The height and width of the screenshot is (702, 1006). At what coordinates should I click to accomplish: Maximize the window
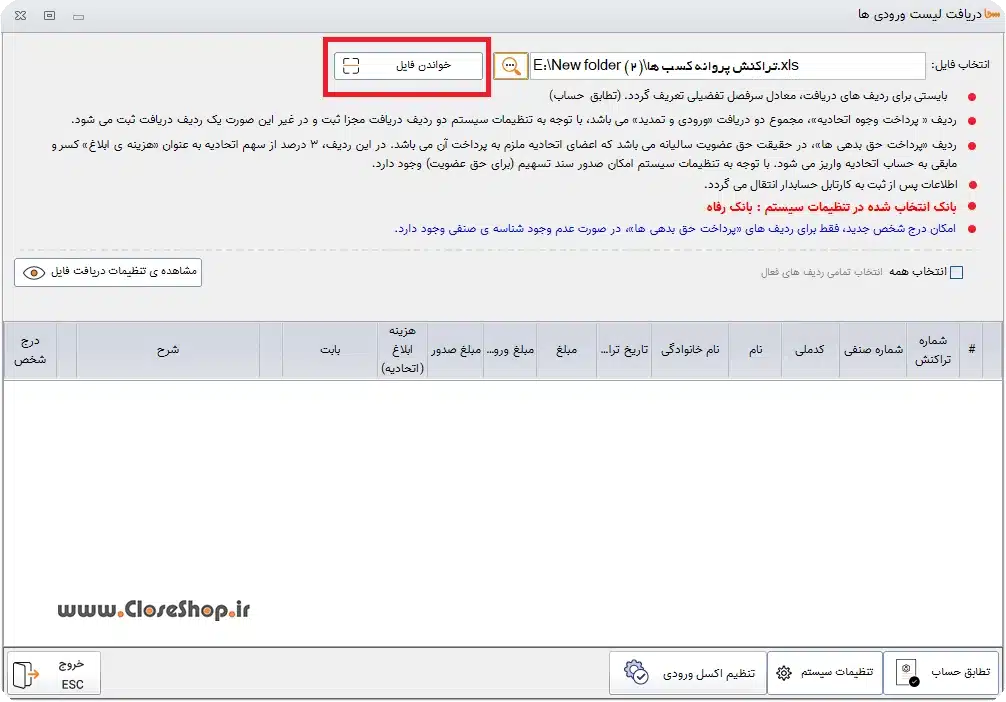pyautogui.click(x=49, y=15)
